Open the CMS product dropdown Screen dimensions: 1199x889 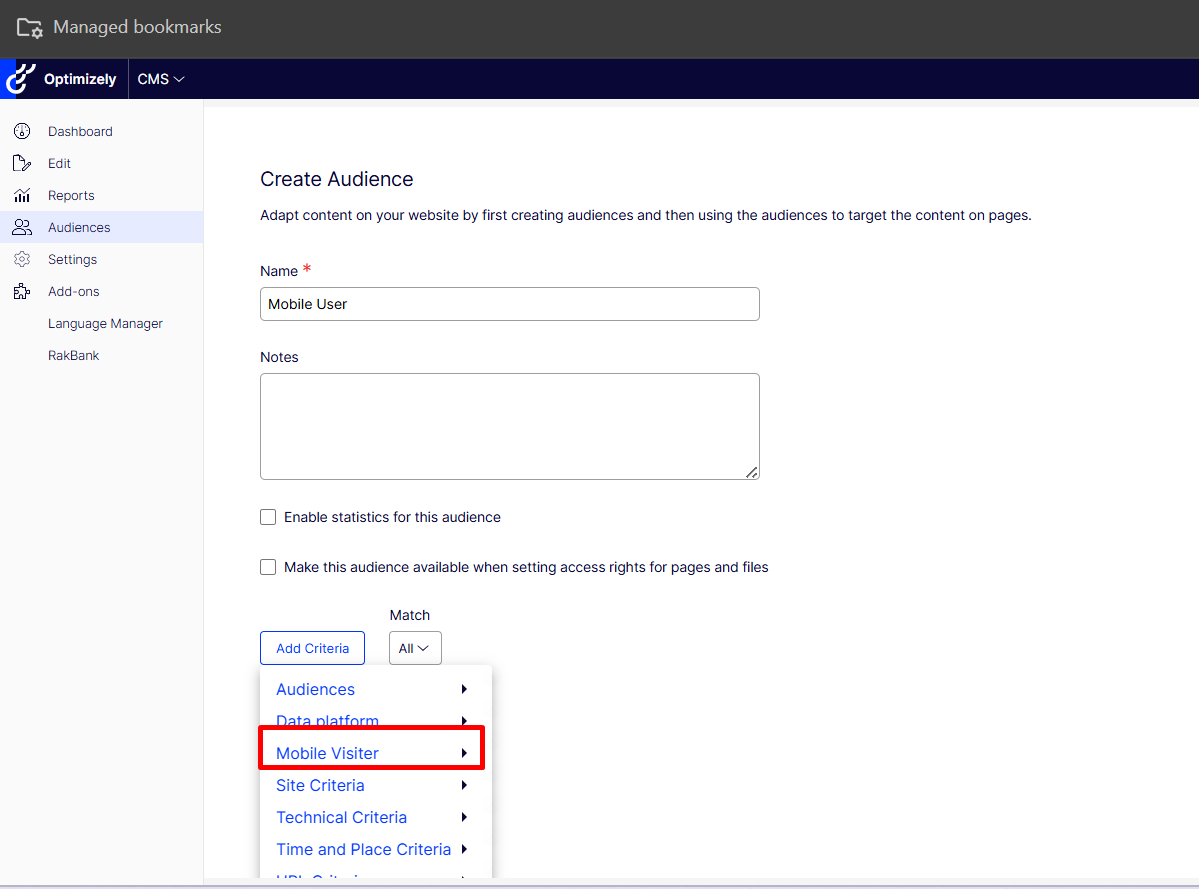click(x=161, y=79)
